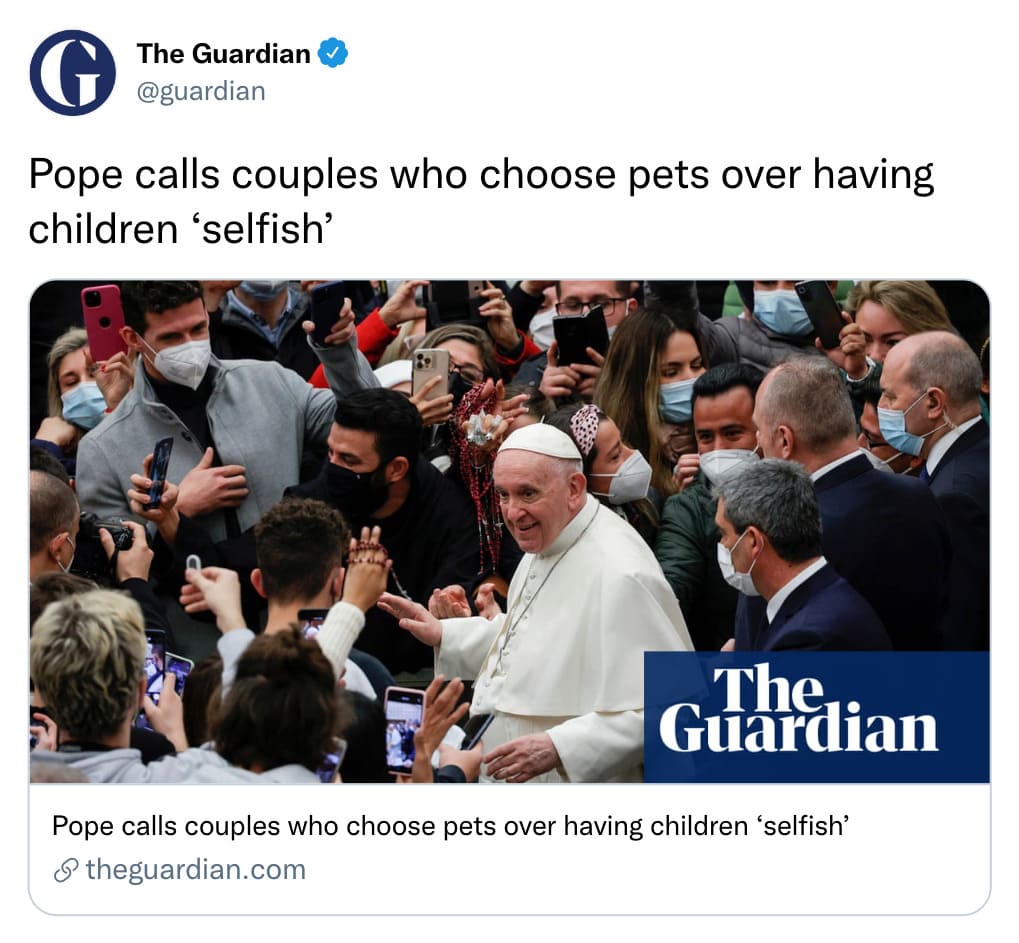Viewport: 1019px width, 943px height.
Task: Click 'Pope calls couples' tweet opening words
Action: (x=203, y=175)
